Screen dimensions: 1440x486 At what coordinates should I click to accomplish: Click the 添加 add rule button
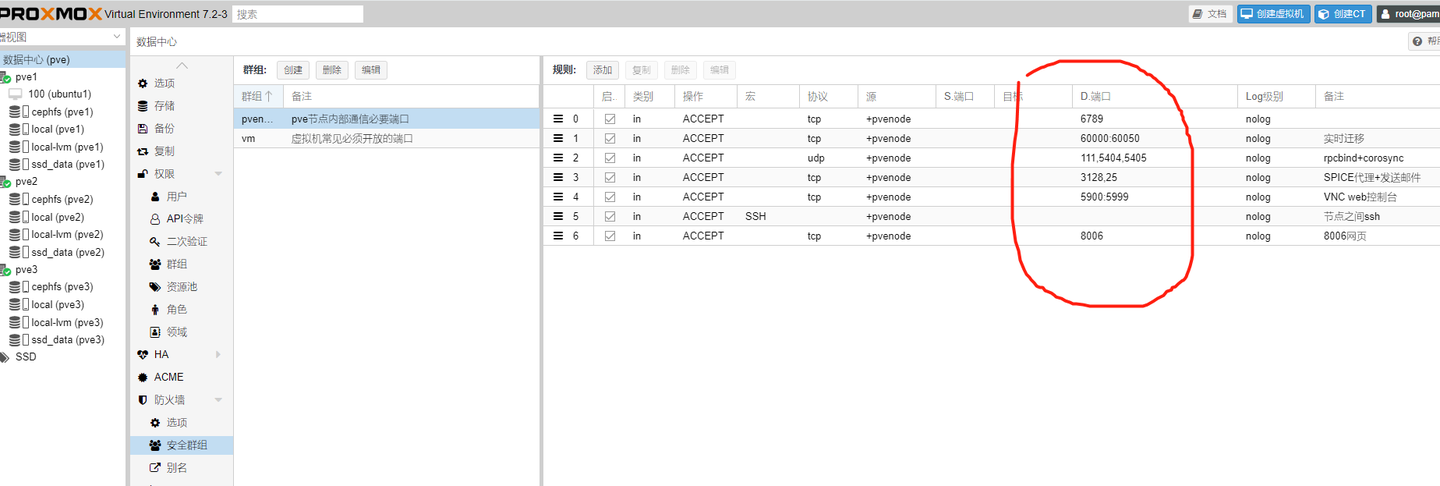coord(602,70)
